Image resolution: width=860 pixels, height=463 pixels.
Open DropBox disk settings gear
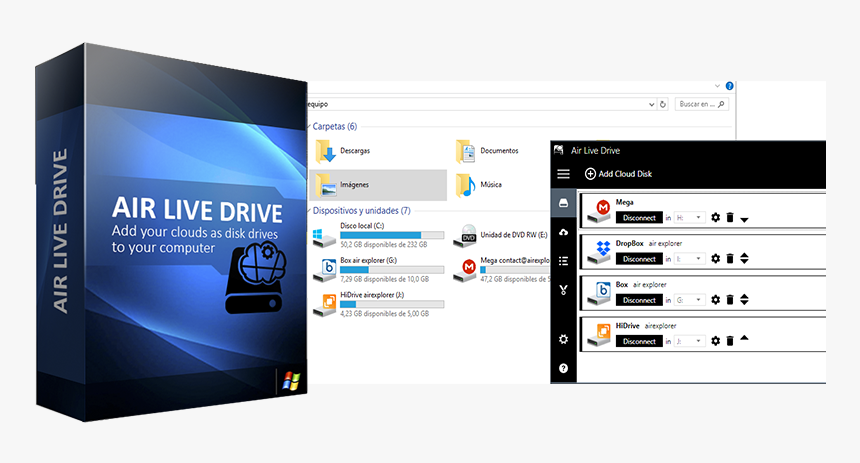715,258
